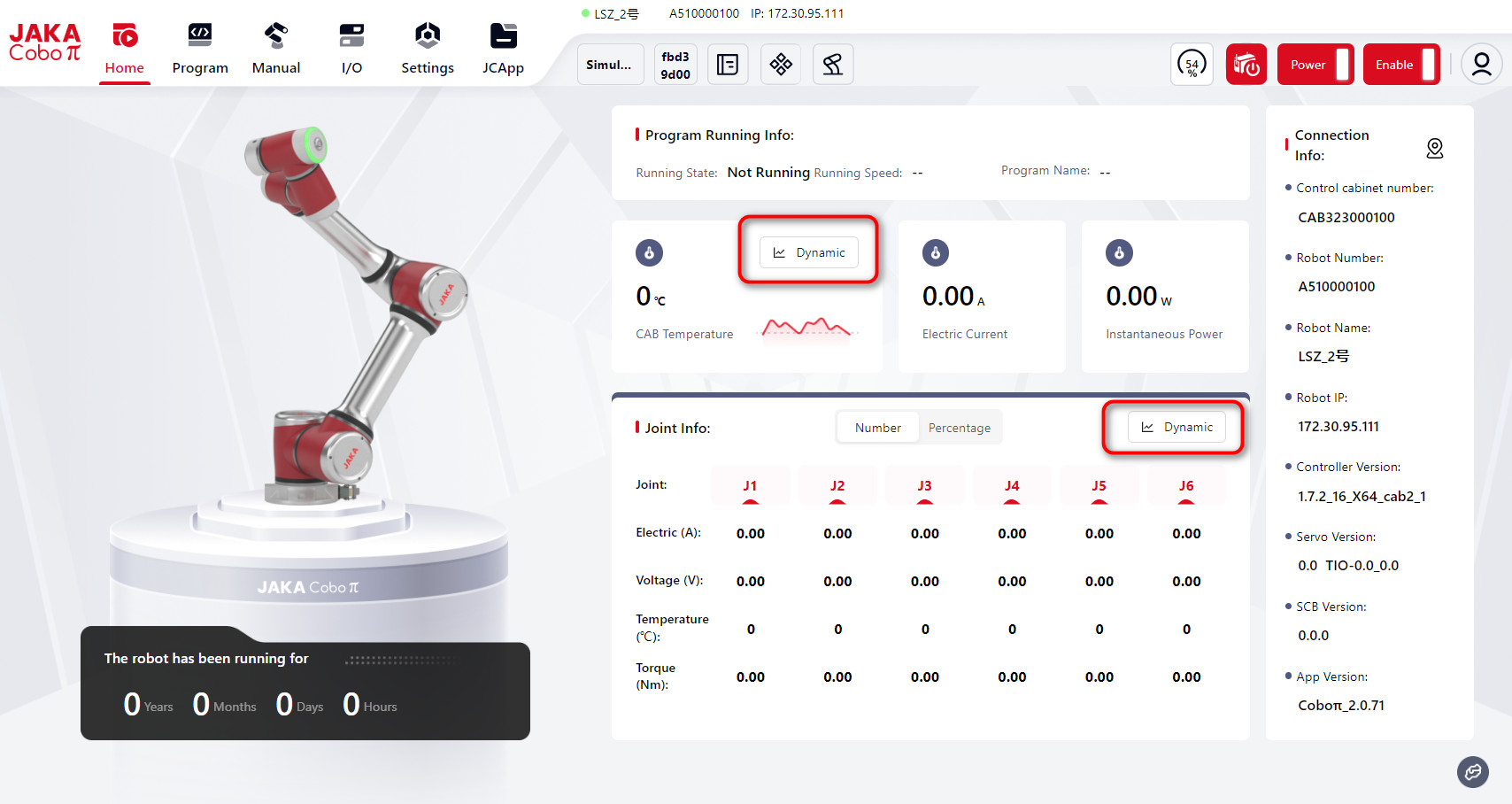
Task: Open the user account profile icon
Action: pyautogui.click(x=1481, y=65)
